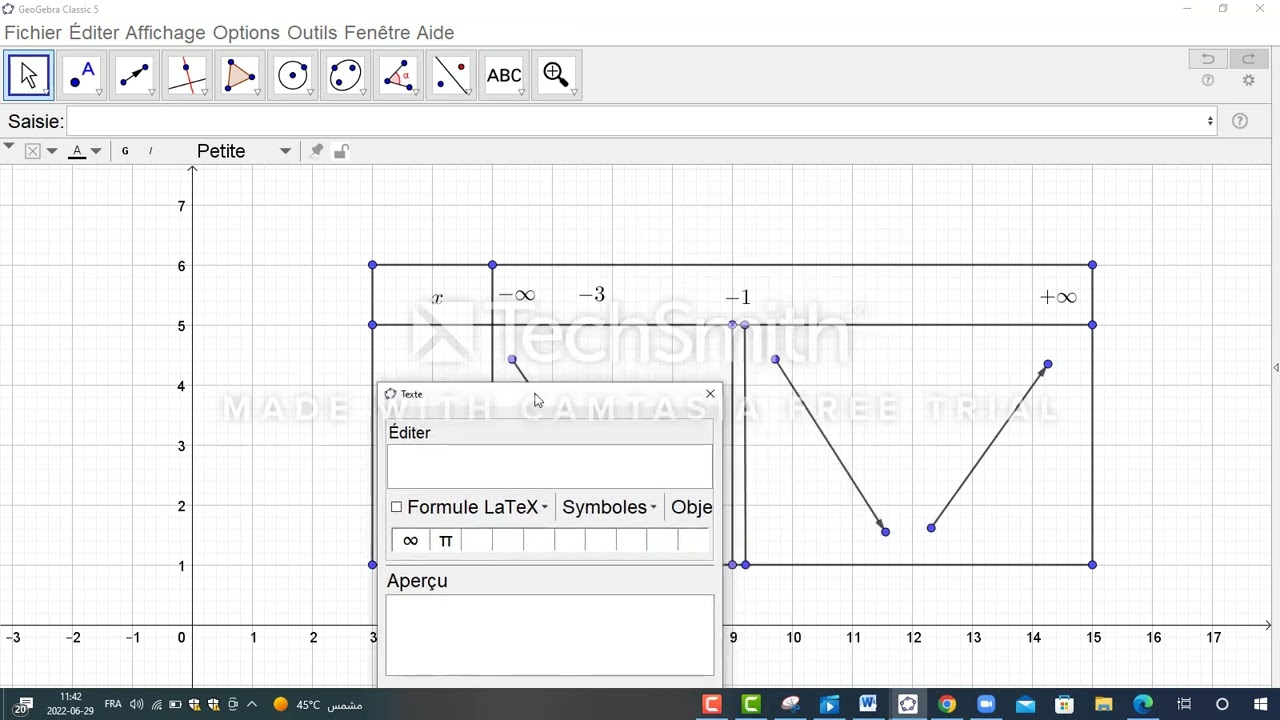
Task: Open the Symboles dropdown
Action: [609, 507]
